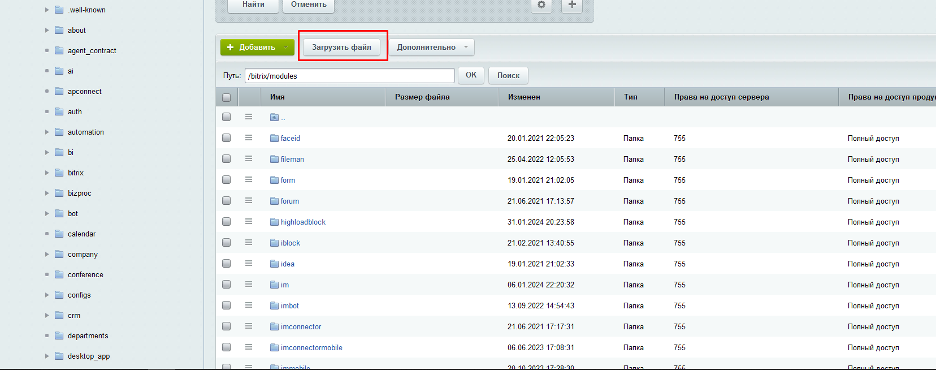
Task: Check the checkbox for the form folder
Action: 226,180
